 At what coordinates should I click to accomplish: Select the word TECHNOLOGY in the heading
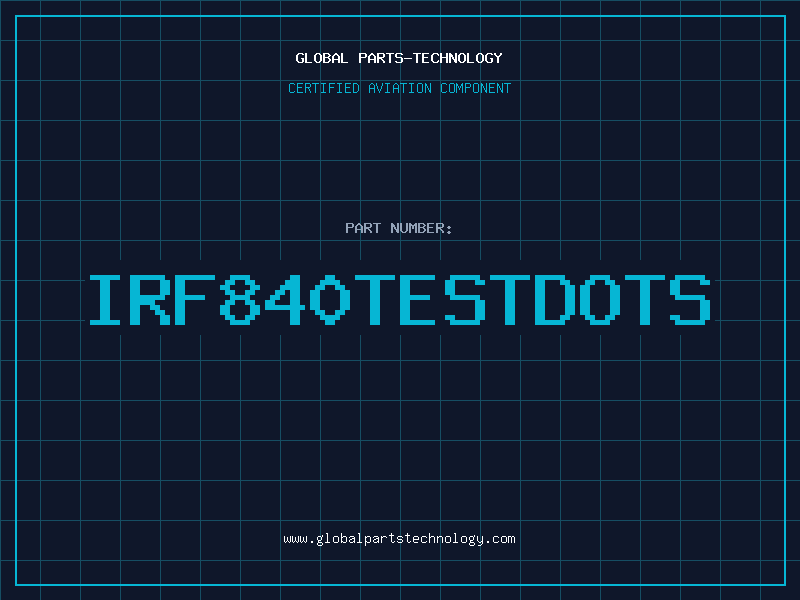[458, 58]
